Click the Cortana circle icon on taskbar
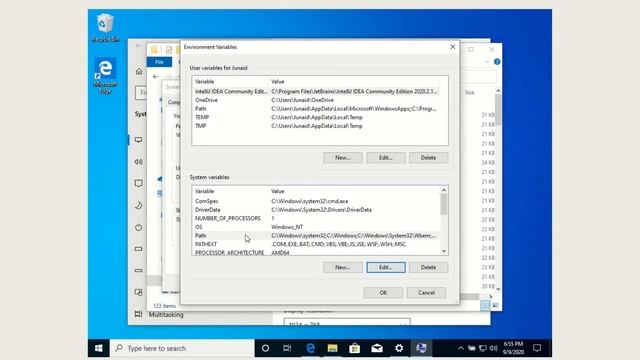Viewport: 640px width, 360px height. pos(265,348)
